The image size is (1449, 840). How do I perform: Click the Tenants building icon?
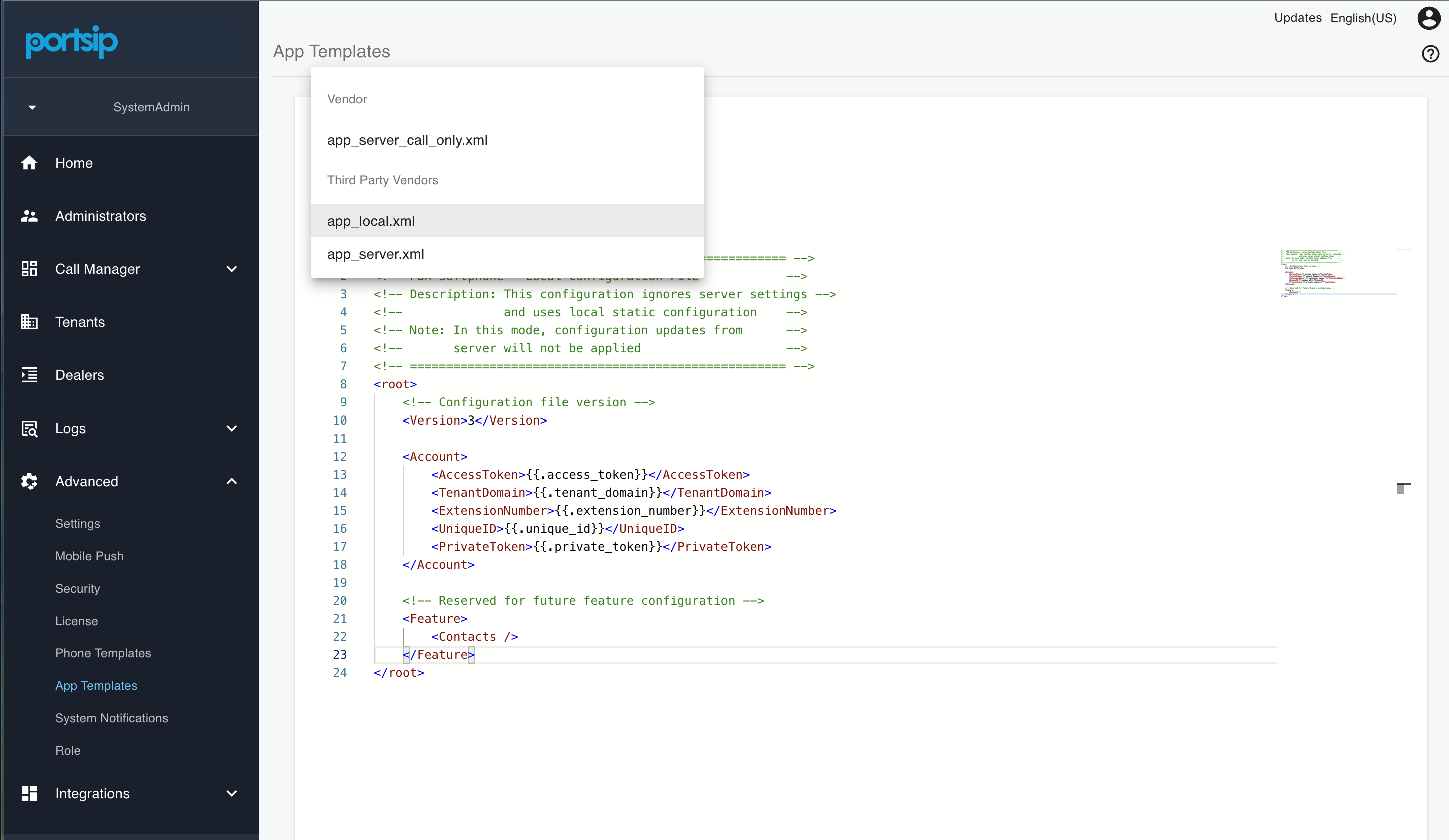(29, 322)
